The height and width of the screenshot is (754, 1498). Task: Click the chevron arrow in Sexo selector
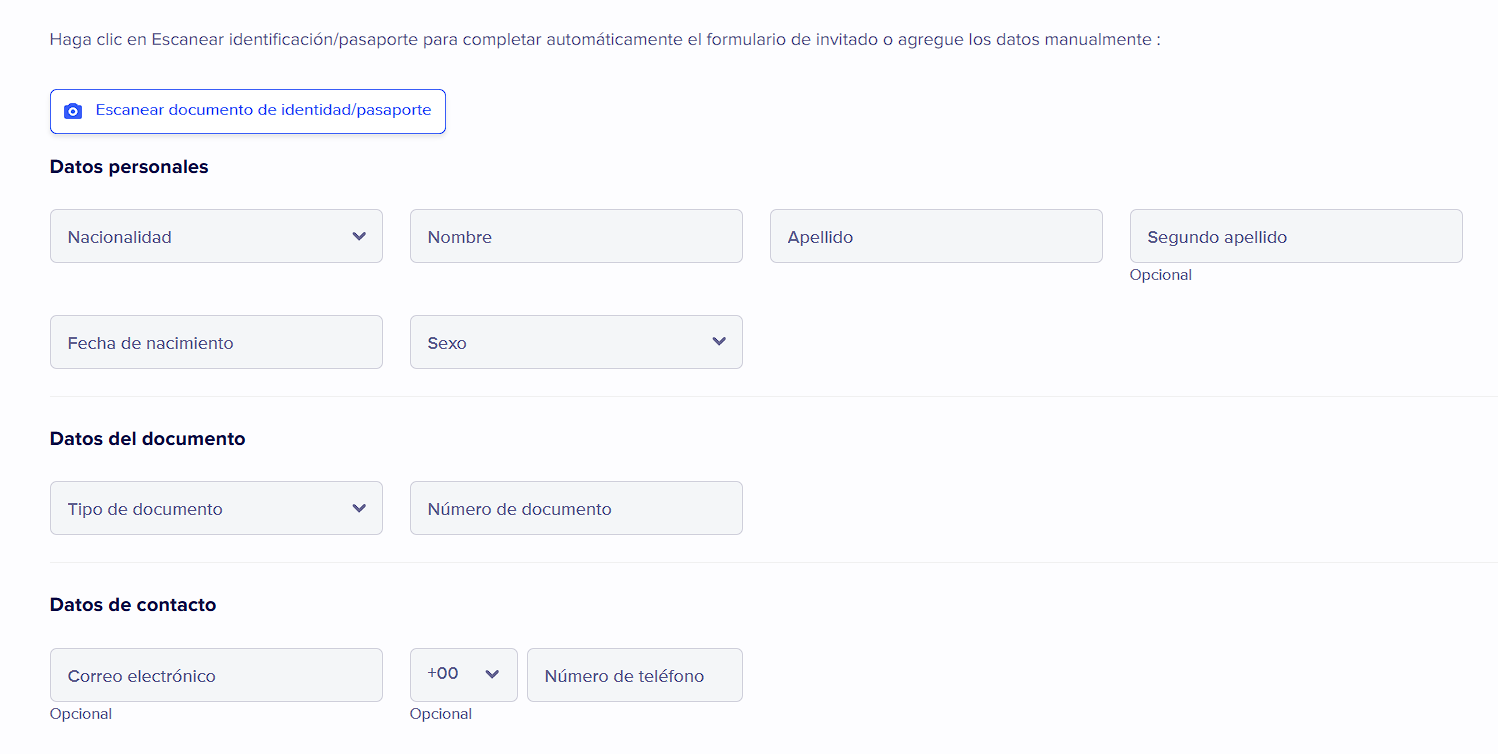tap(719, 342)
